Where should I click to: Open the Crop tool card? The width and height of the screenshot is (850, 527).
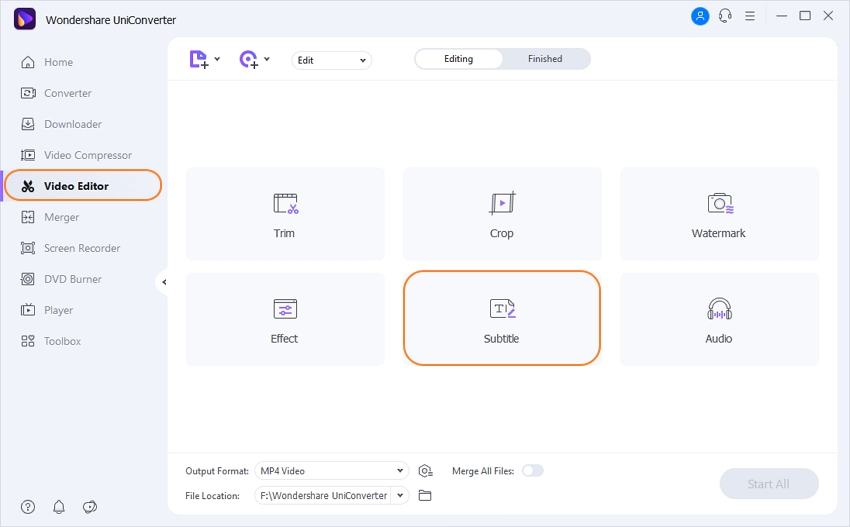[502, 214]
